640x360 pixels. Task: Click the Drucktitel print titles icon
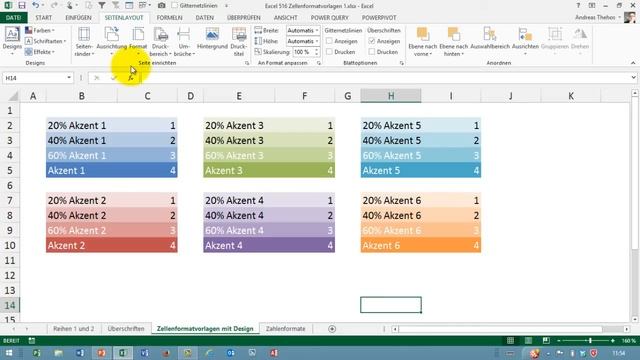tap(239, 35)
